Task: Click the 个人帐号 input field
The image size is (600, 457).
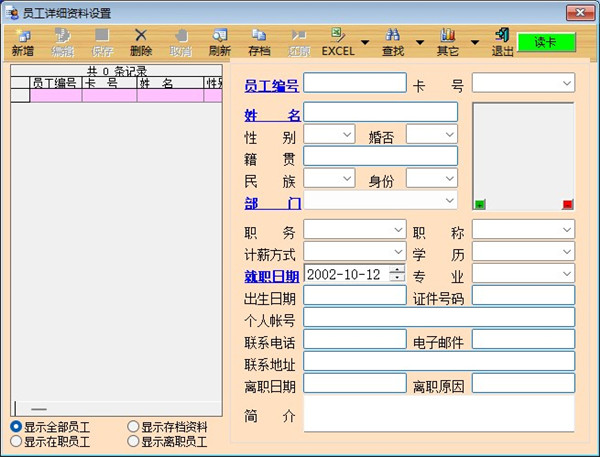Action: (439, 317)
